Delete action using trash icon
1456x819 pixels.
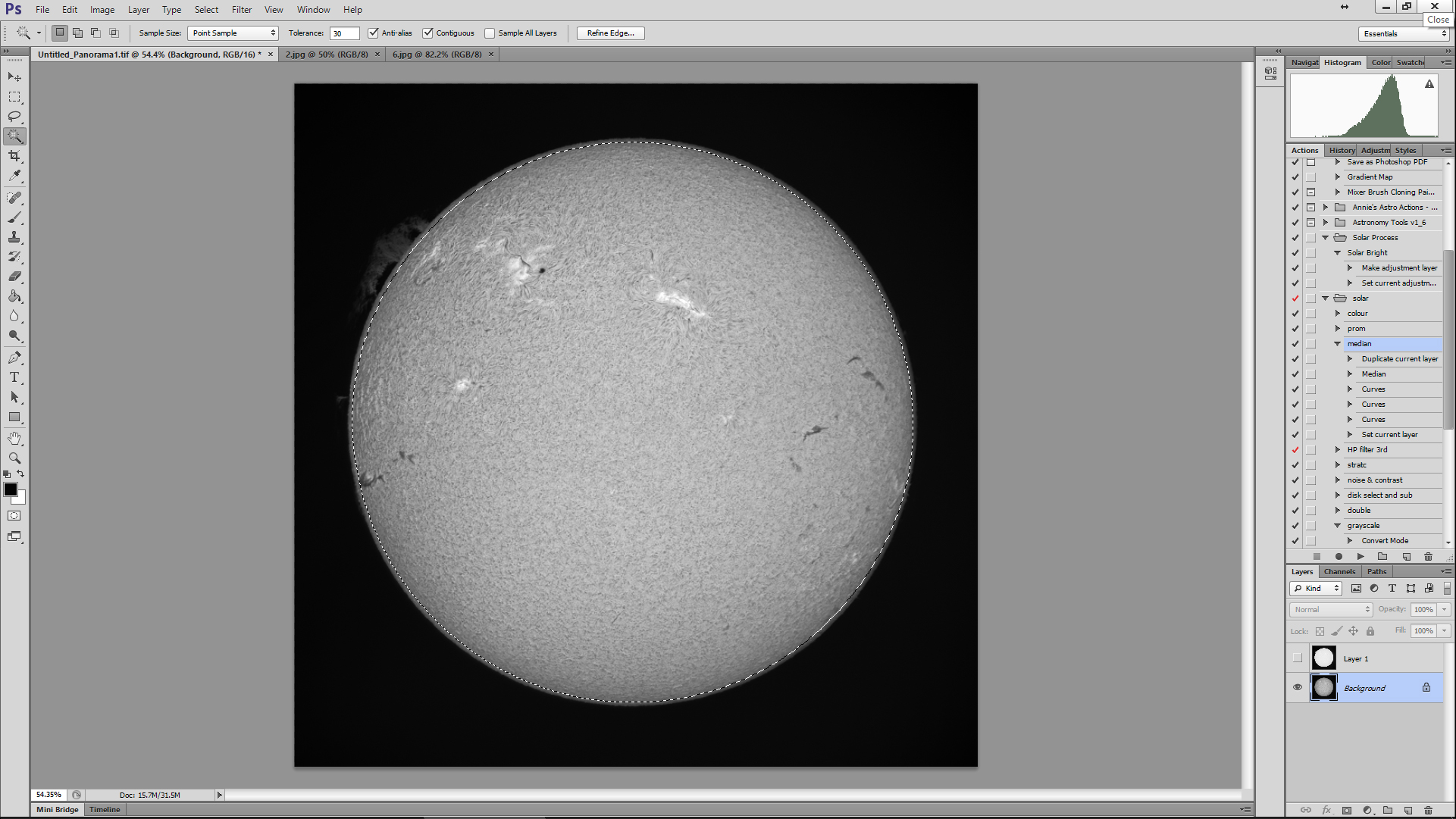(x=1428, y=557)
